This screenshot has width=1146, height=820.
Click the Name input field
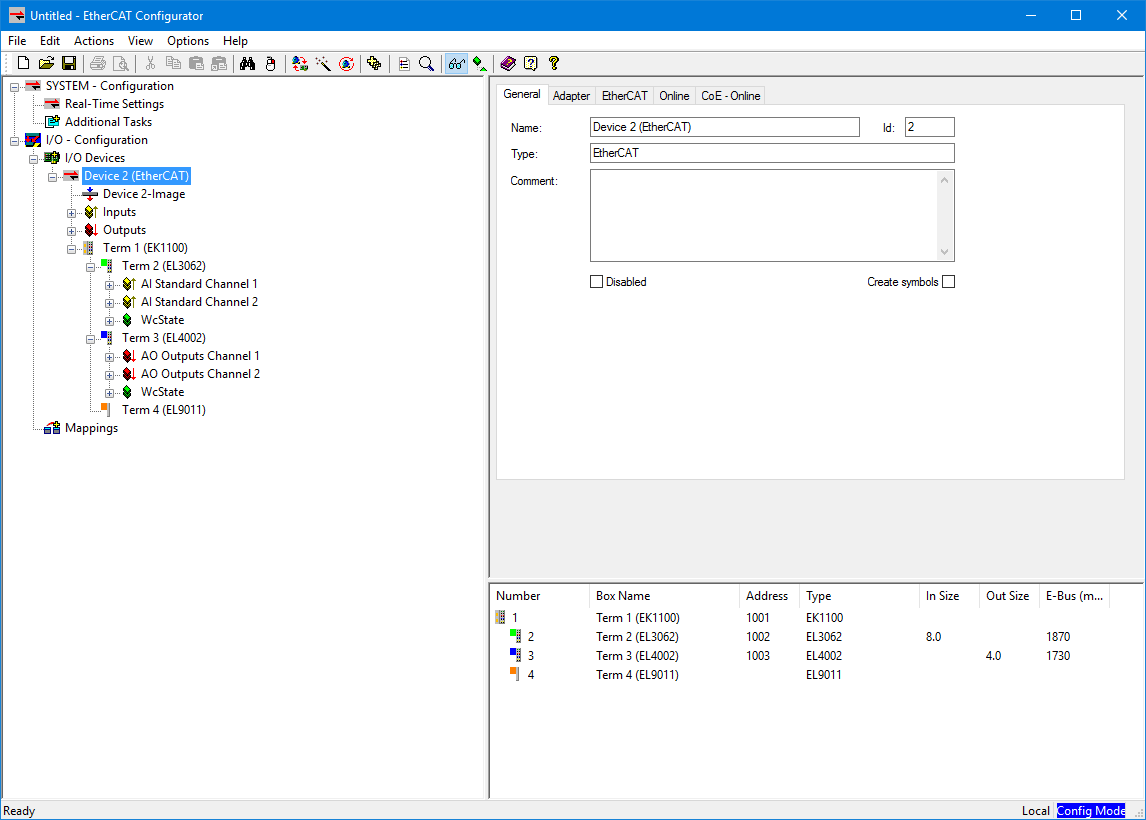[724, 127]
